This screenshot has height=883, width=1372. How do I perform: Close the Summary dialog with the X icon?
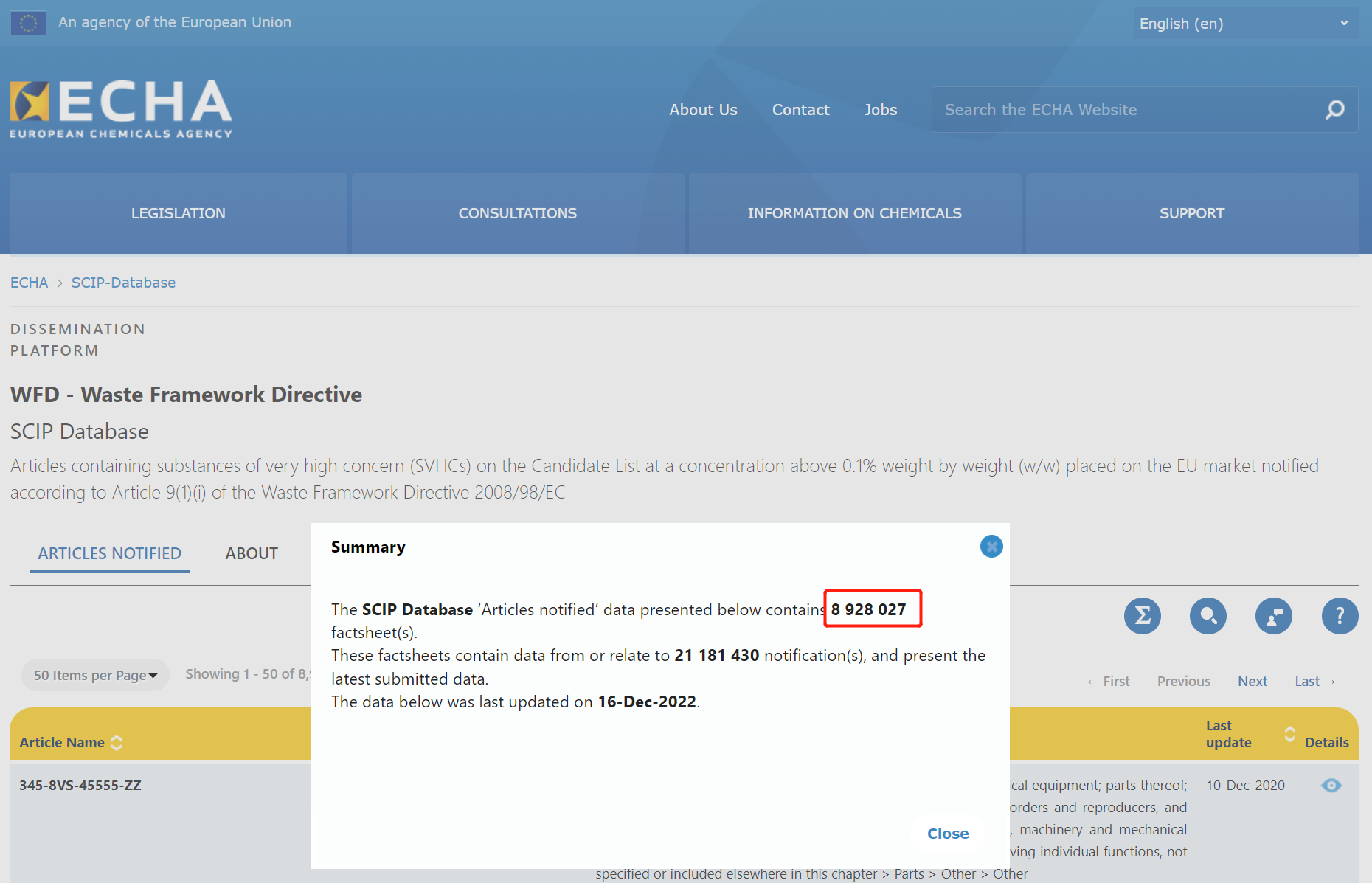click(x=991, y=547)
